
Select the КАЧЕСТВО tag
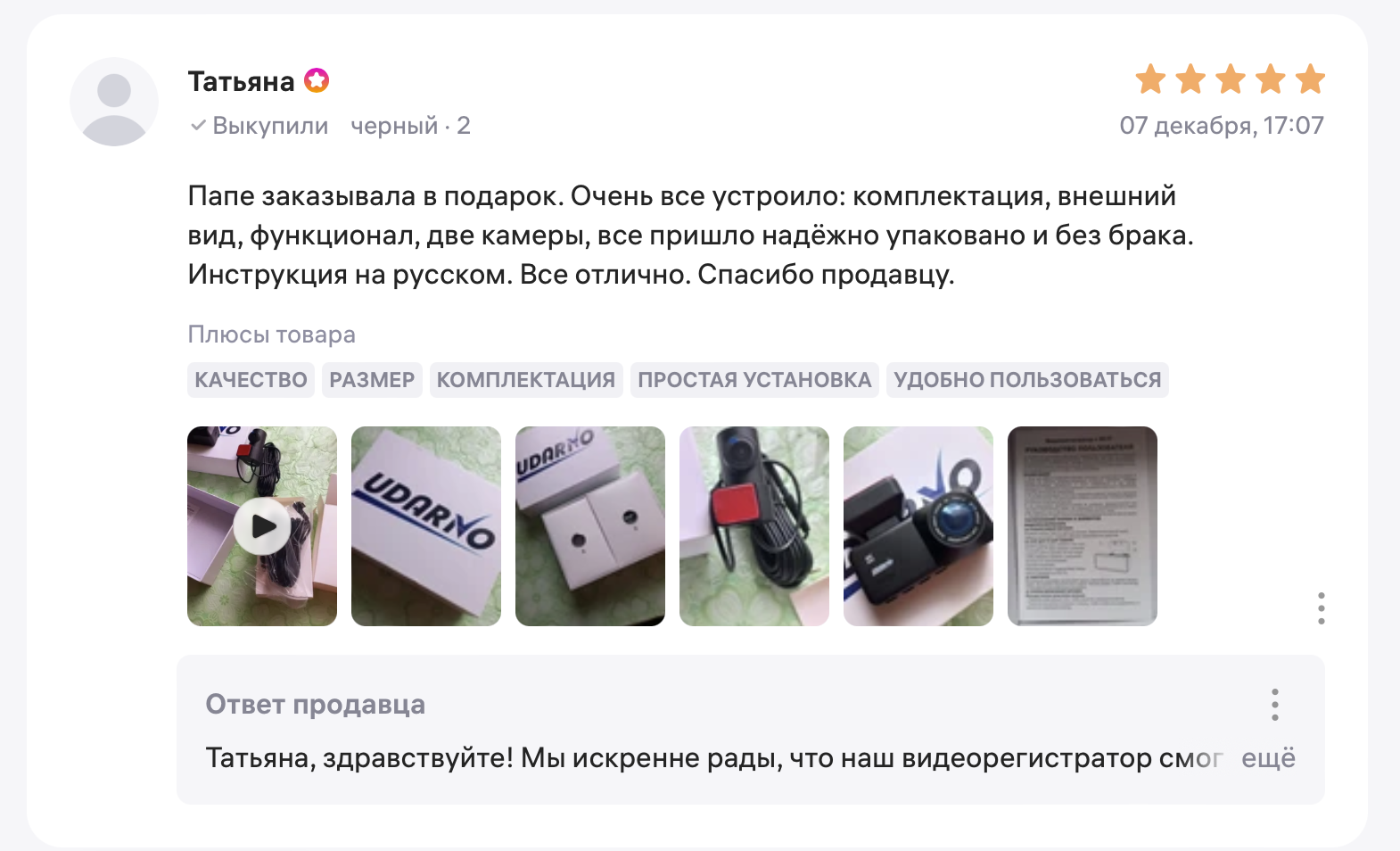tap(251, 380)
